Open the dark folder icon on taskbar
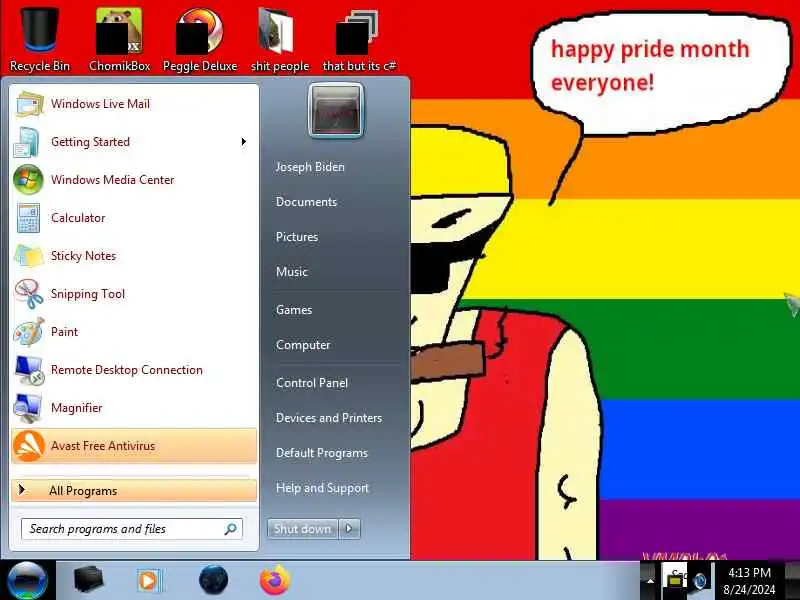The image size is (800, 600). (x=89, y=580)
